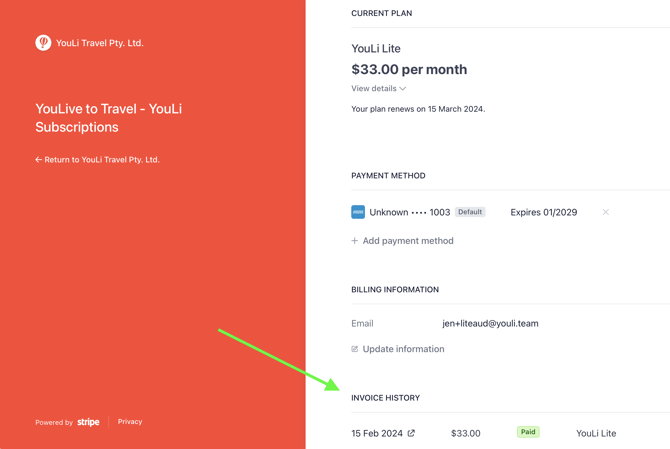Click the BILLING INFORMATION section heading
Viewport: 670px width, 449px height.
pyautogui.click(x=395, y=290)
